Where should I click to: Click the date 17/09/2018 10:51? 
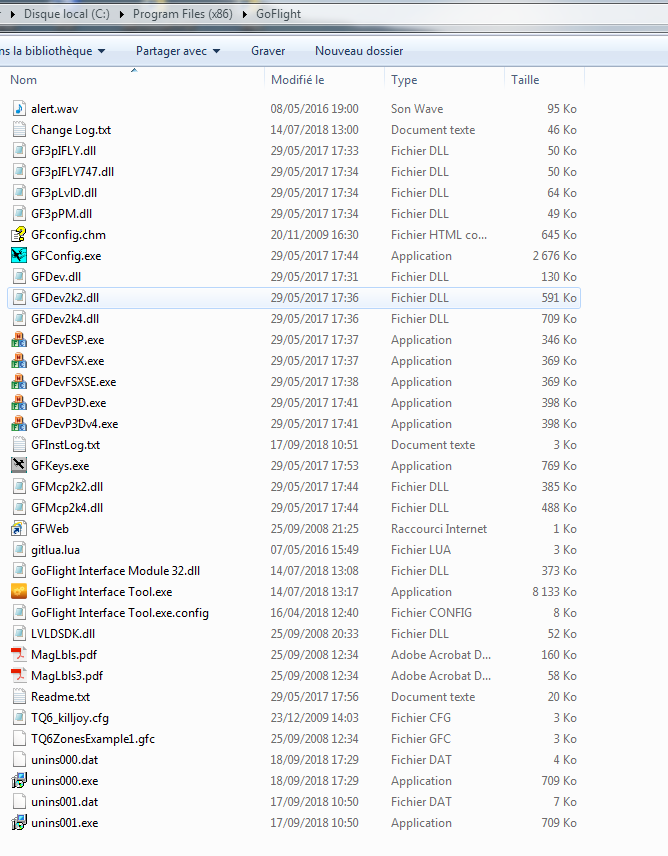point(314,445)
